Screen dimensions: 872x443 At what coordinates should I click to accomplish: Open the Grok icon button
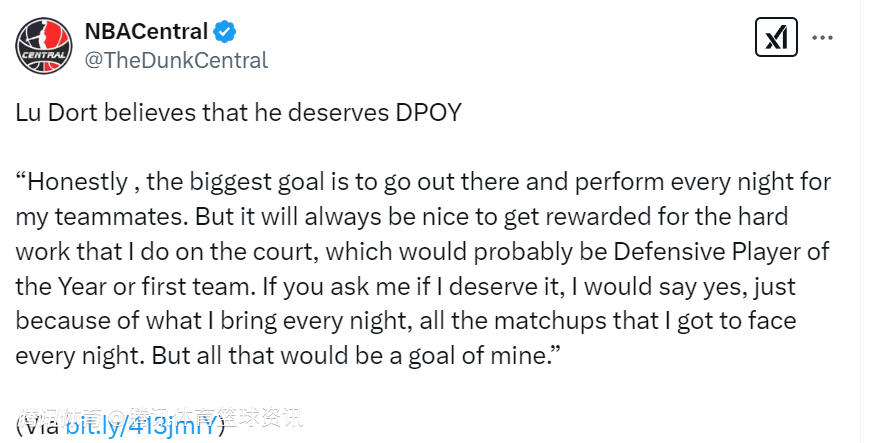point(775,38)
